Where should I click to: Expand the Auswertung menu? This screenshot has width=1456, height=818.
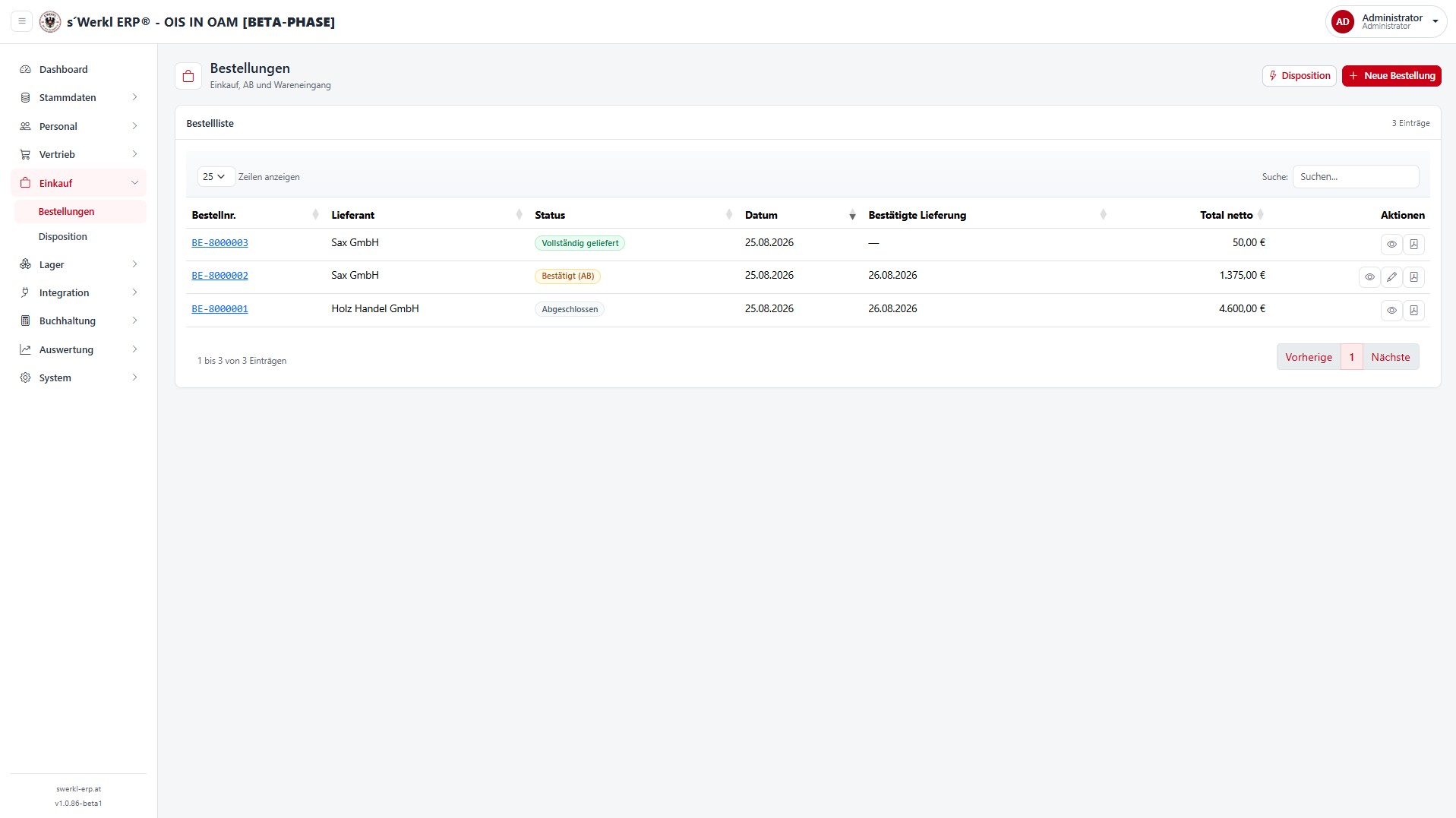pos(79,349)
